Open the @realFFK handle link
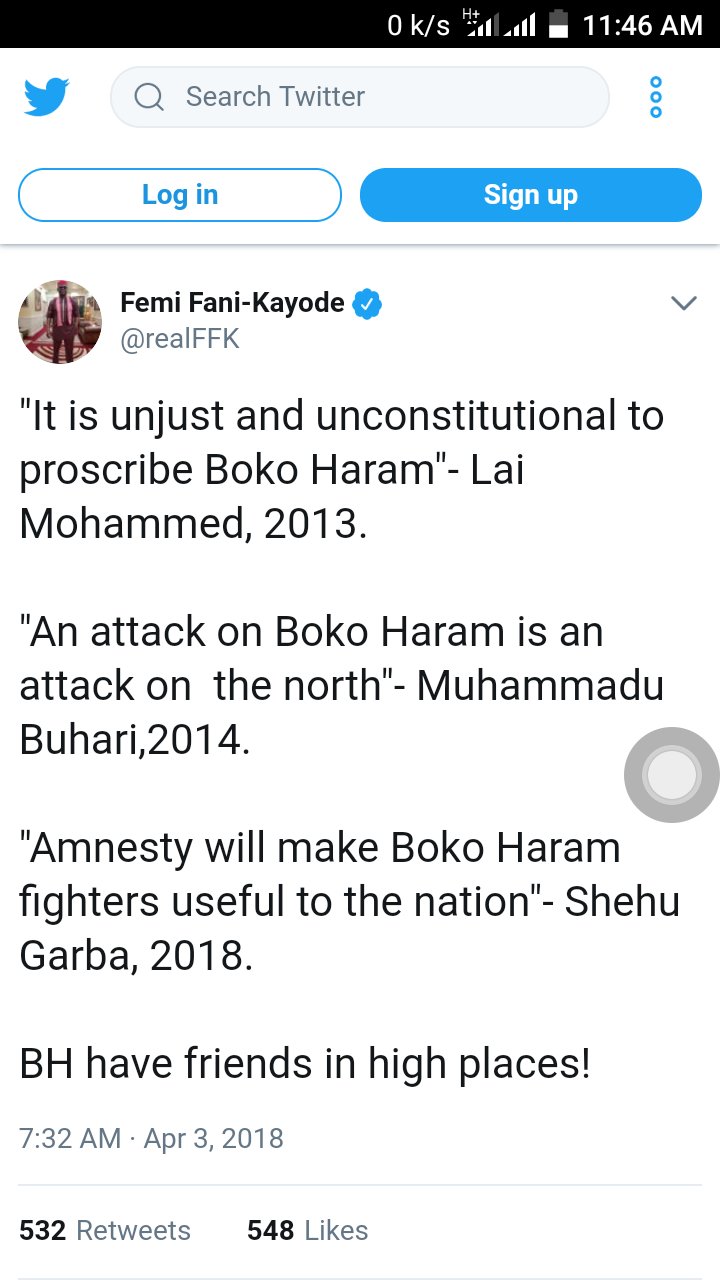This screenshot has width=720, height=1280. tap(180, 339)
